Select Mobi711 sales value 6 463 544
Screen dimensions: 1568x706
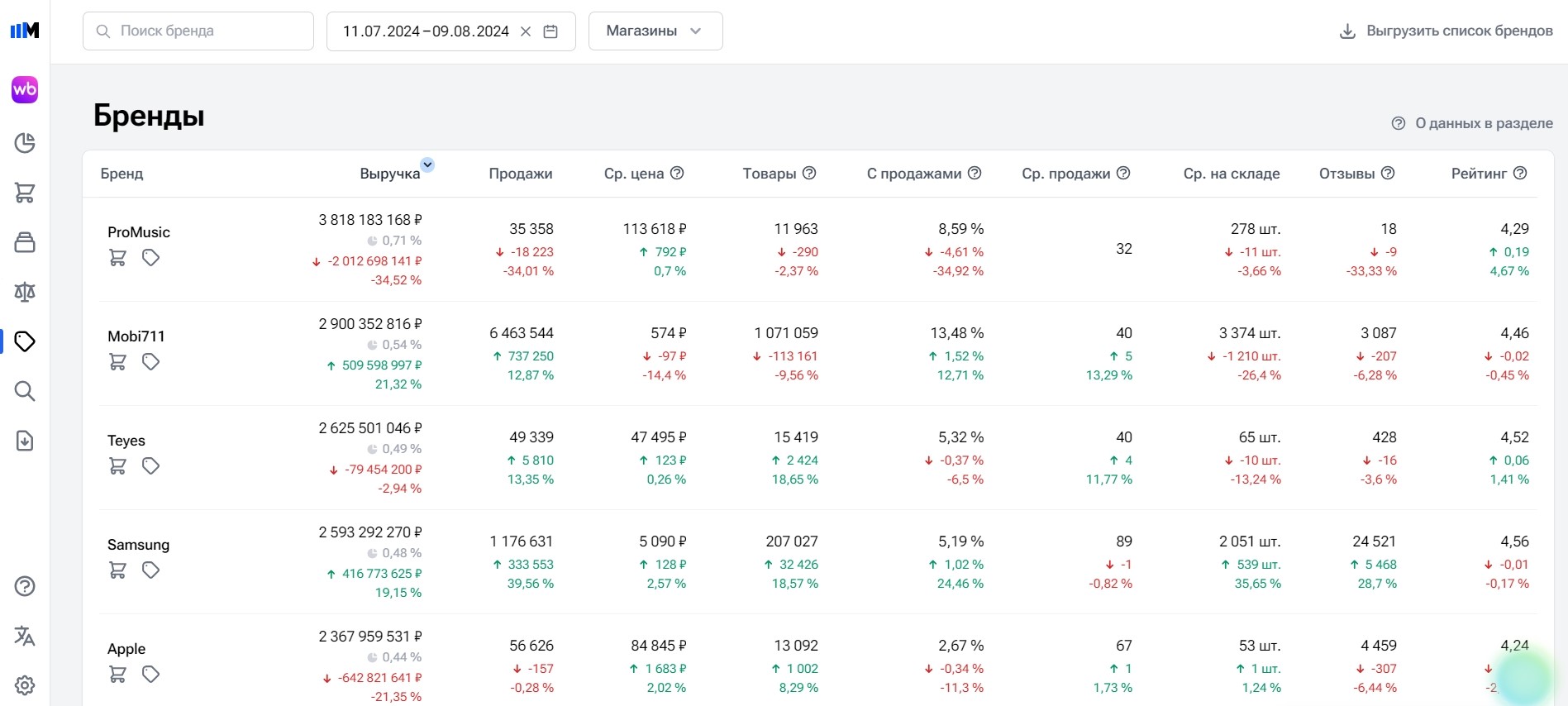coord(522,333)
